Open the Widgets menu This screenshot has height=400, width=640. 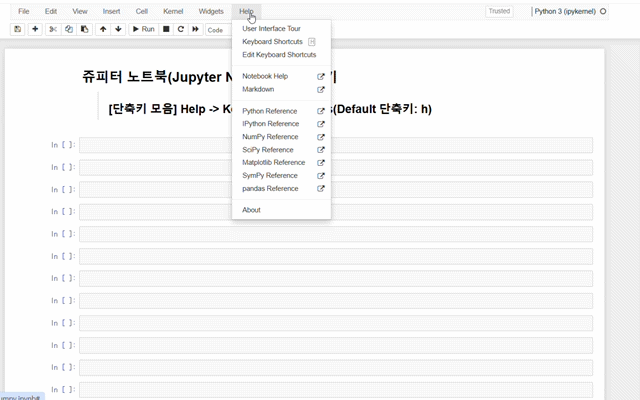pos(211,11)
